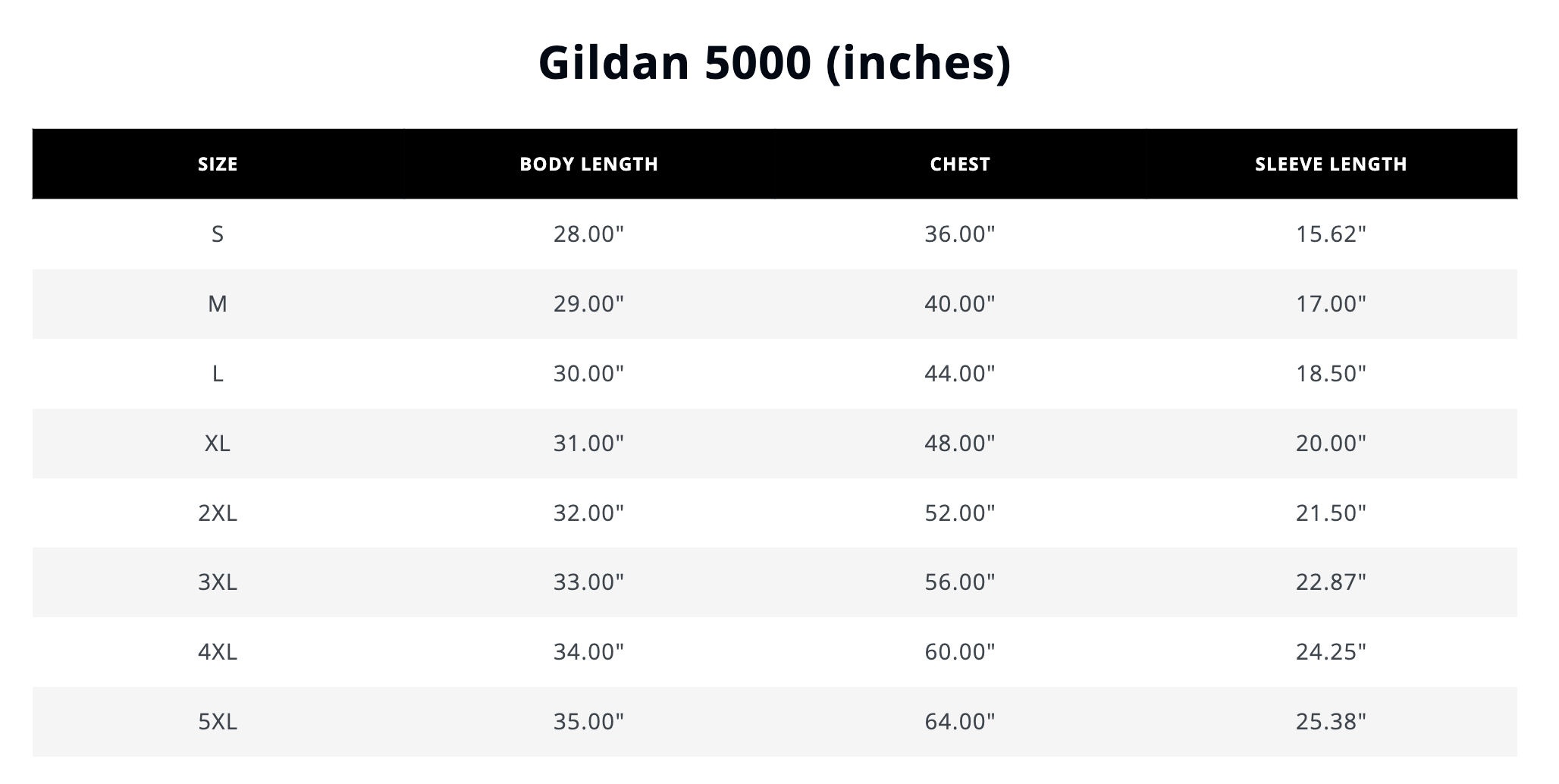This screenshot has height=784, width=1559.
Task: Click the 18.50" sleeve length value
Action: (1331, 374)
